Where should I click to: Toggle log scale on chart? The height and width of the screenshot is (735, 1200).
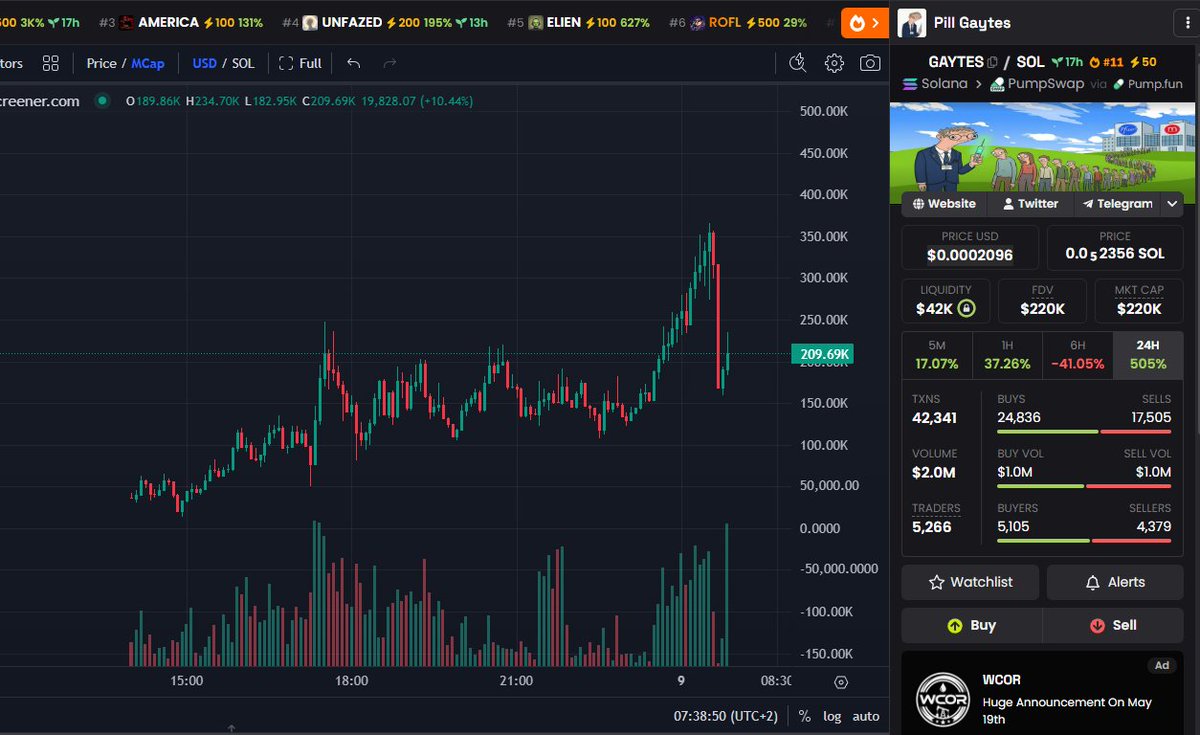832,716
